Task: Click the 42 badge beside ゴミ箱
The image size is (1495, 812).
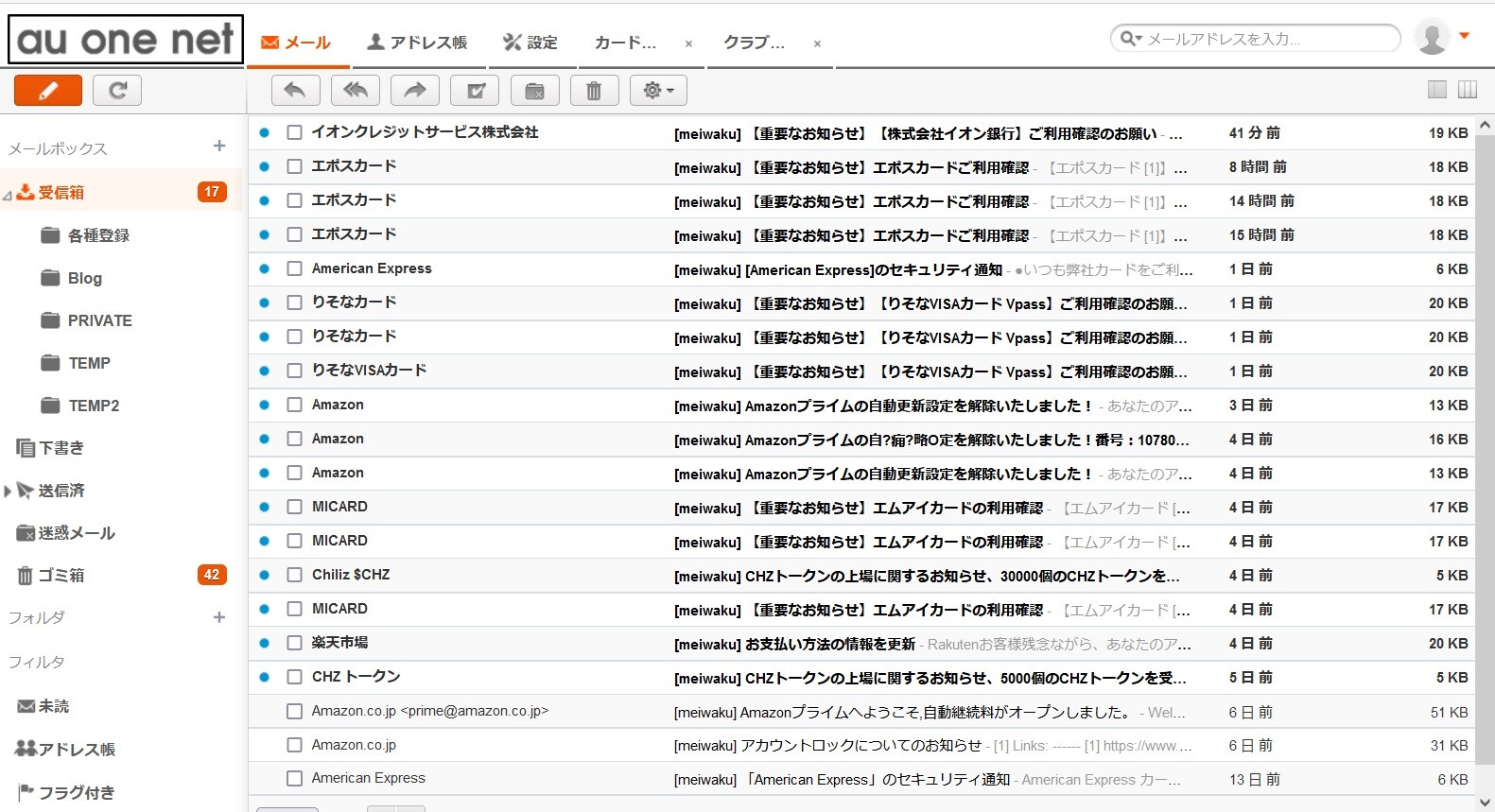Action: point(212,575)
